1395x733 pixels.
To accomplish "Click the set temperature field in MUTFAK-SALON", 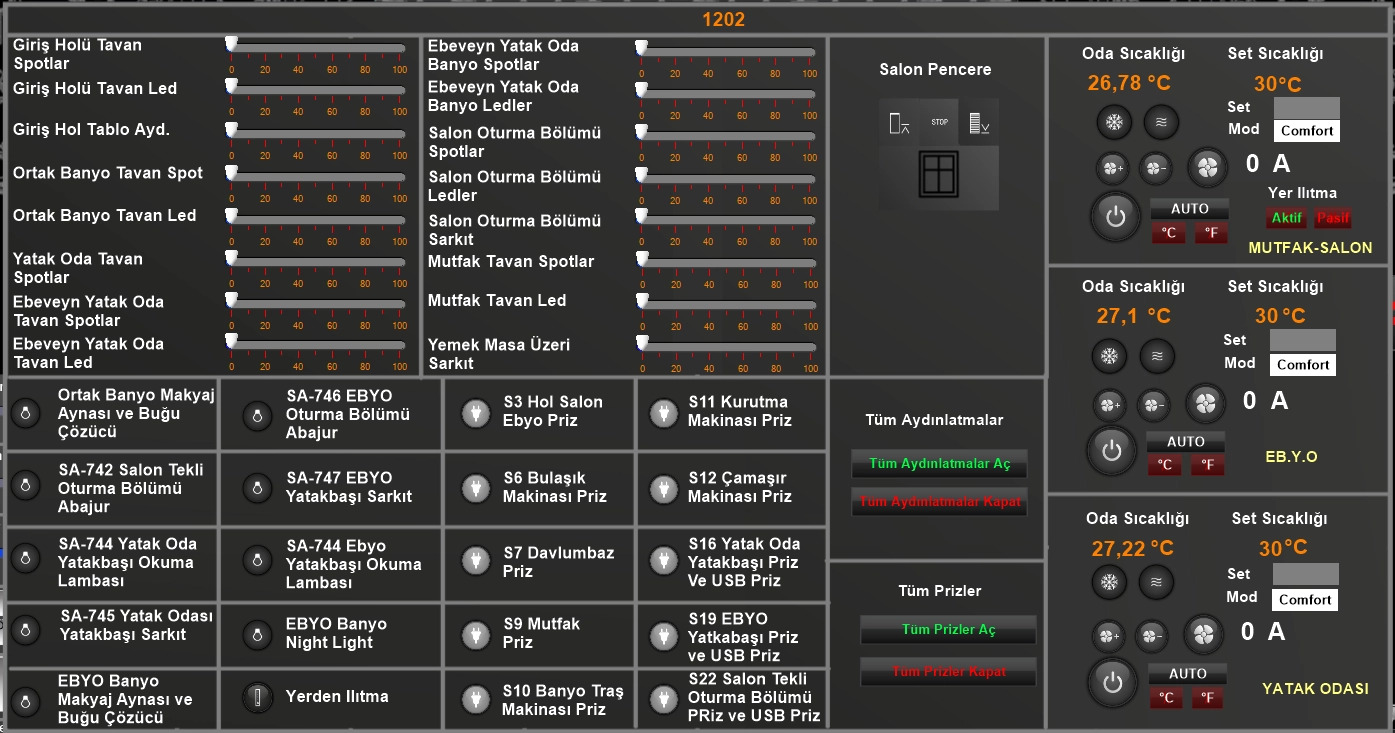I will [x=1306, y=107].
